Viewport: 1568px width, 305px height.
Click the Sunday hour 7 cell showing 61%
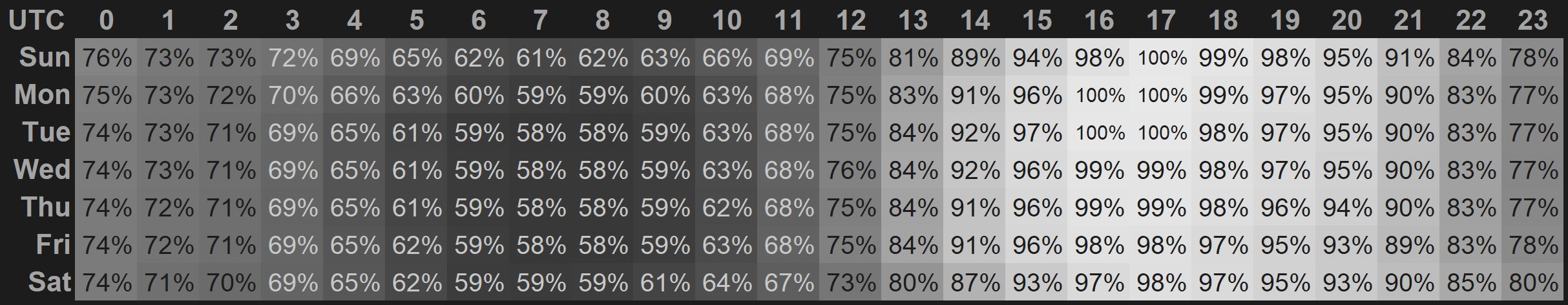(x=541, y=58)
